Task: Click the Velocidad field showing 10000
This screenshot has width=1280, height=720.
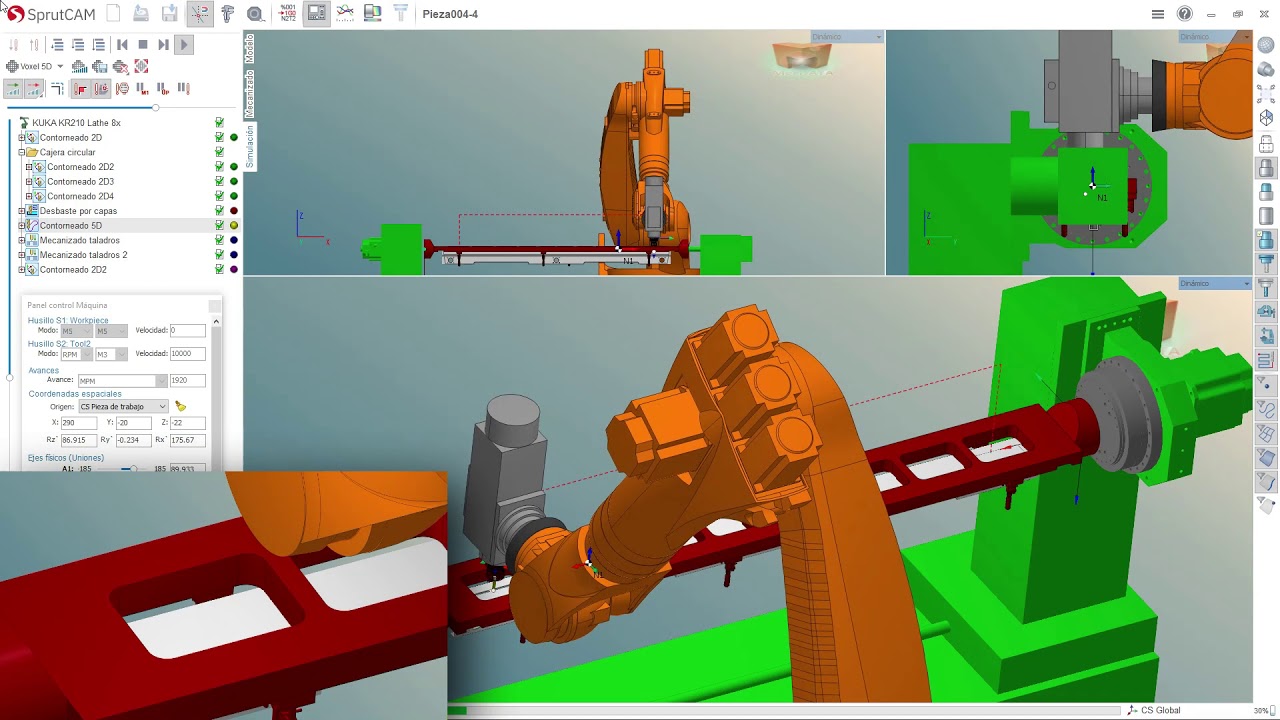Action: tap(187, 354)
